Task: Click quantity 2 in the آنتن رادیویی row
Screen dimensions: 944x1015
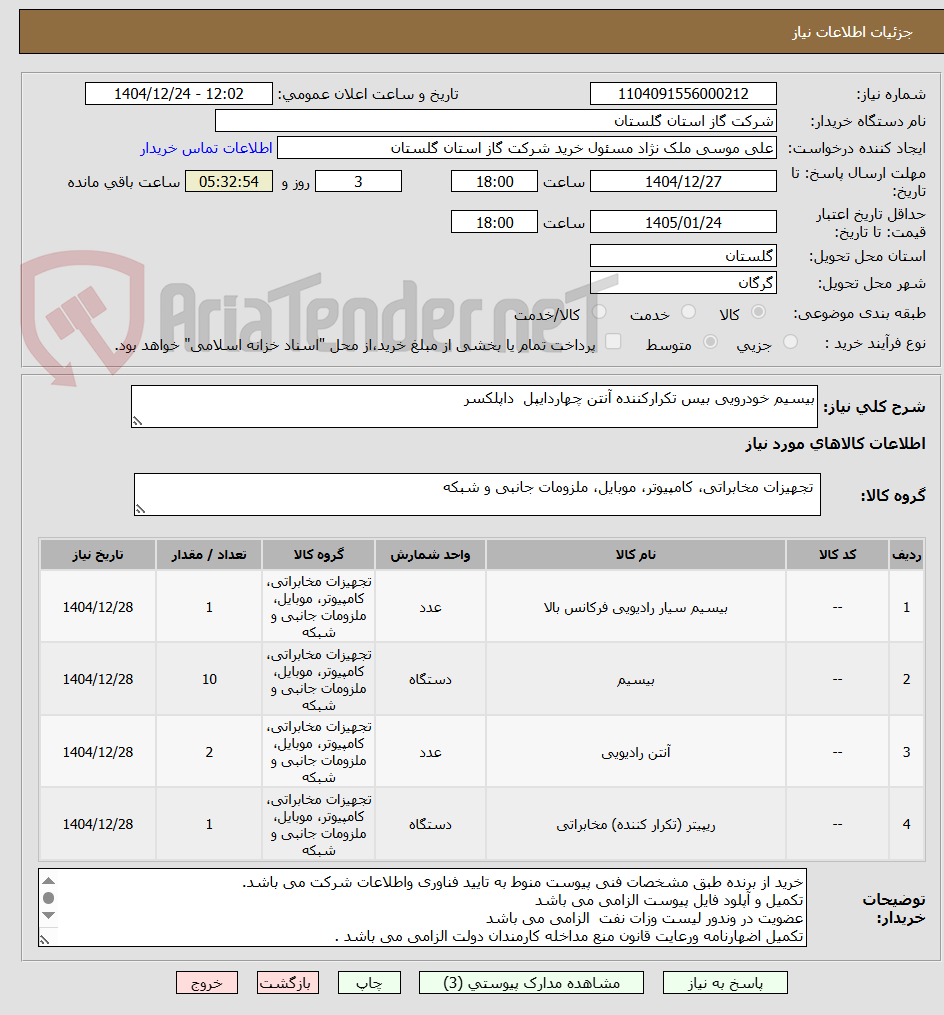Action: point(209,752)
